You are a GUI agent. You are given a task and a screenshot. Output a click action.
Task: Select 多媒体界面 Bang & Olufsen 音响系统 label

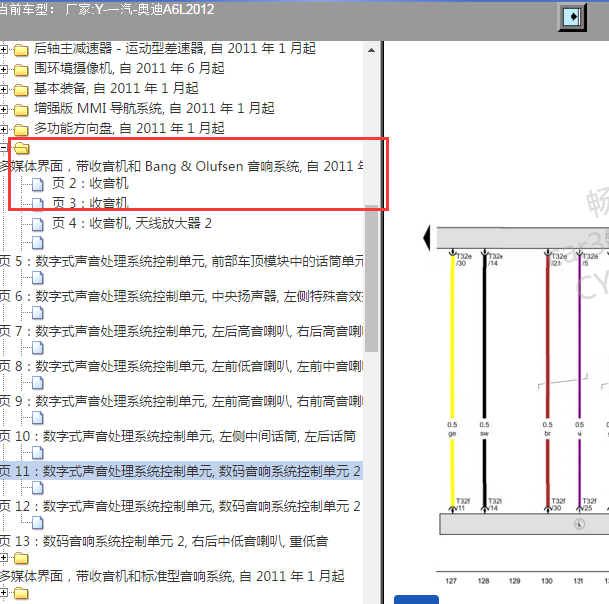pos(181,166)
